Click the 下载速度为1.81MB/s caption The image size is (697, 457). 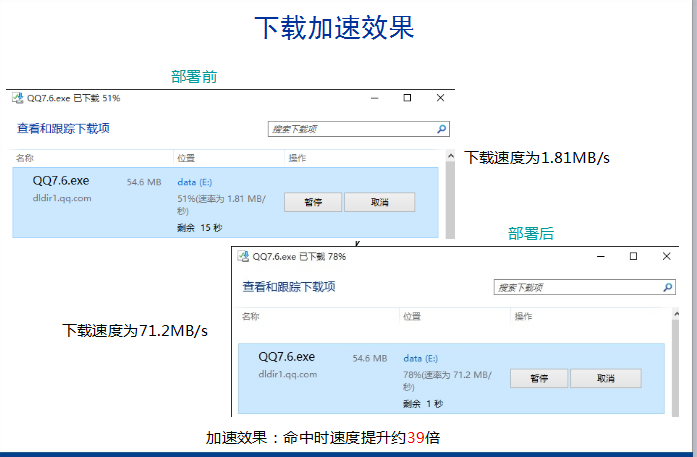[x=537, y=158]
